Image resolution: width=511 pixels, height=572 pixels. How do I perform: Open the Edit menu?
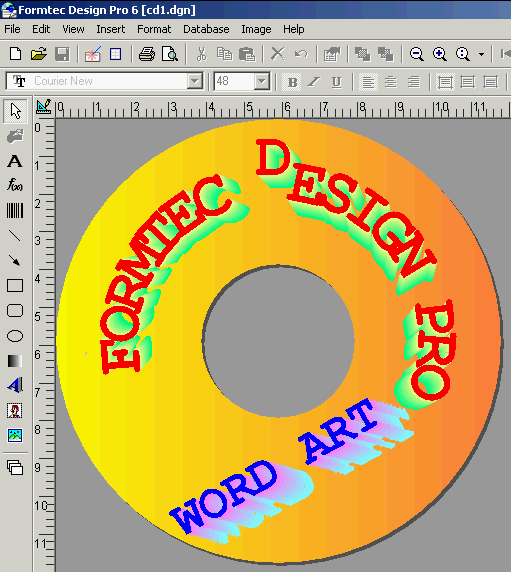coord(41,29)
